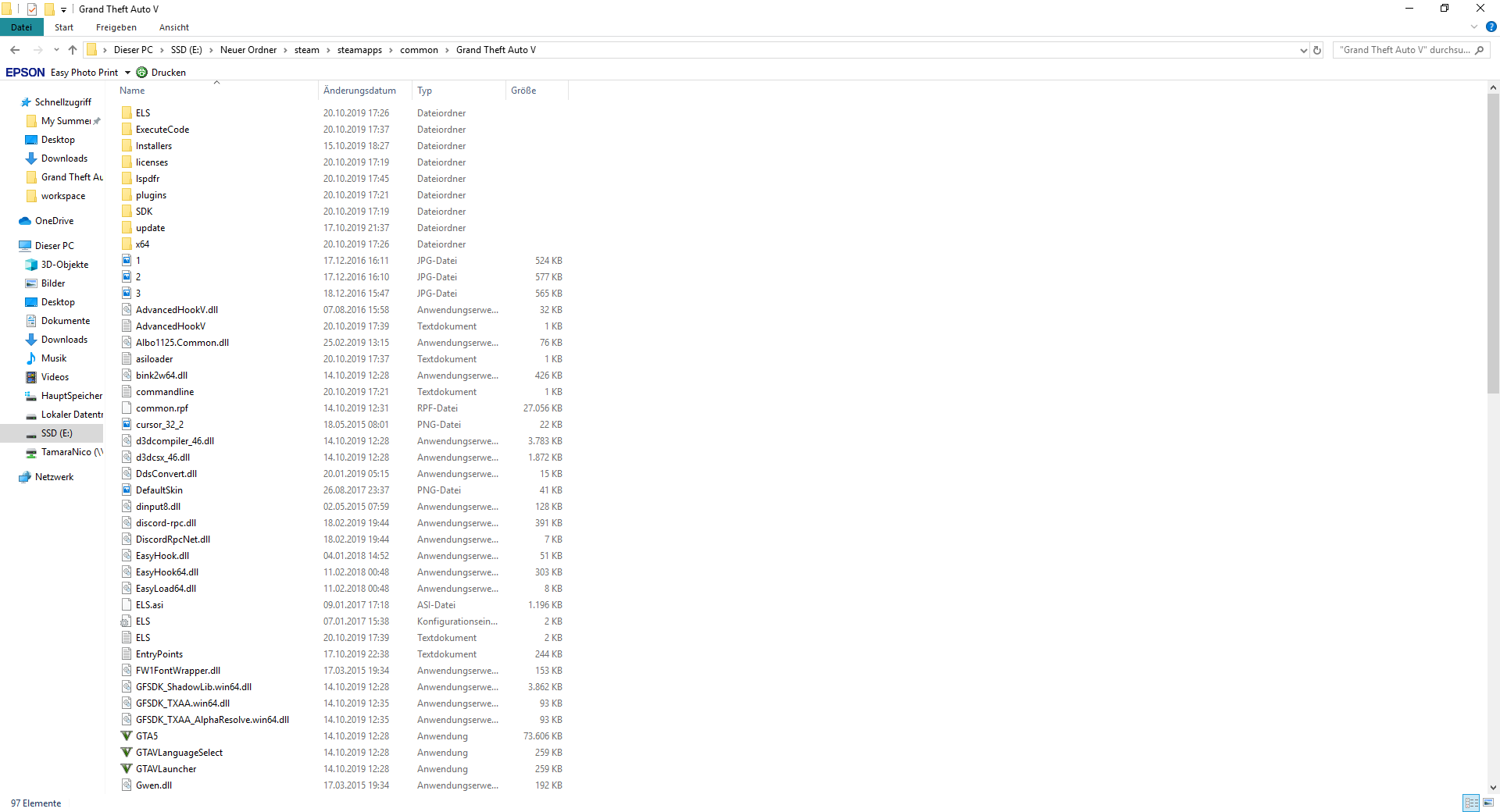Sort by Typ column header

pyautogui.click(x=459, y=91)
